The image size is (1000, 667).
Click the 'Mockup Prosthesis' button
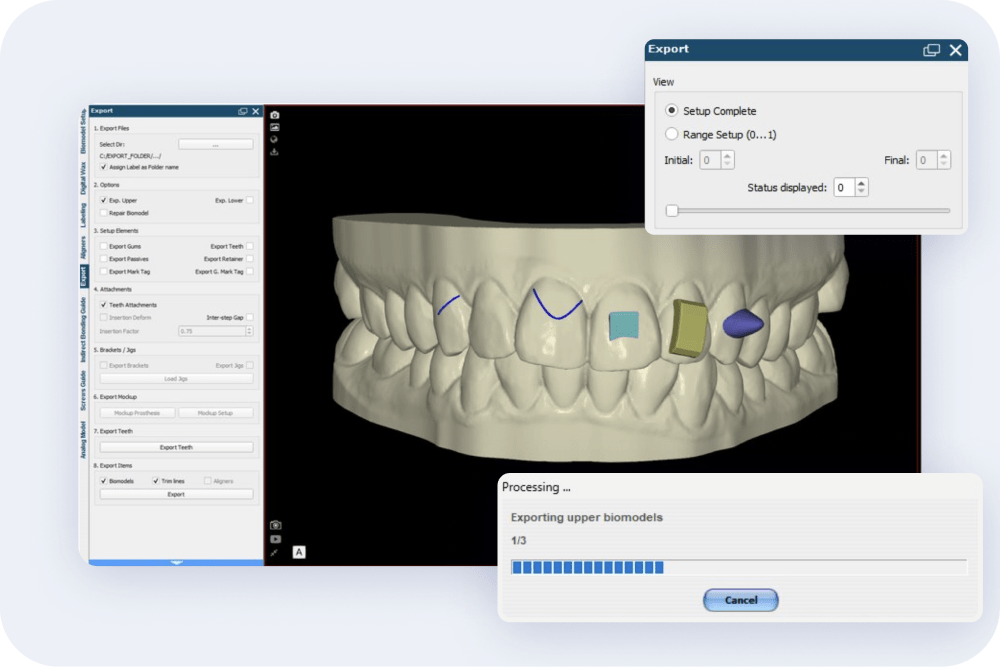pos(137,413)
